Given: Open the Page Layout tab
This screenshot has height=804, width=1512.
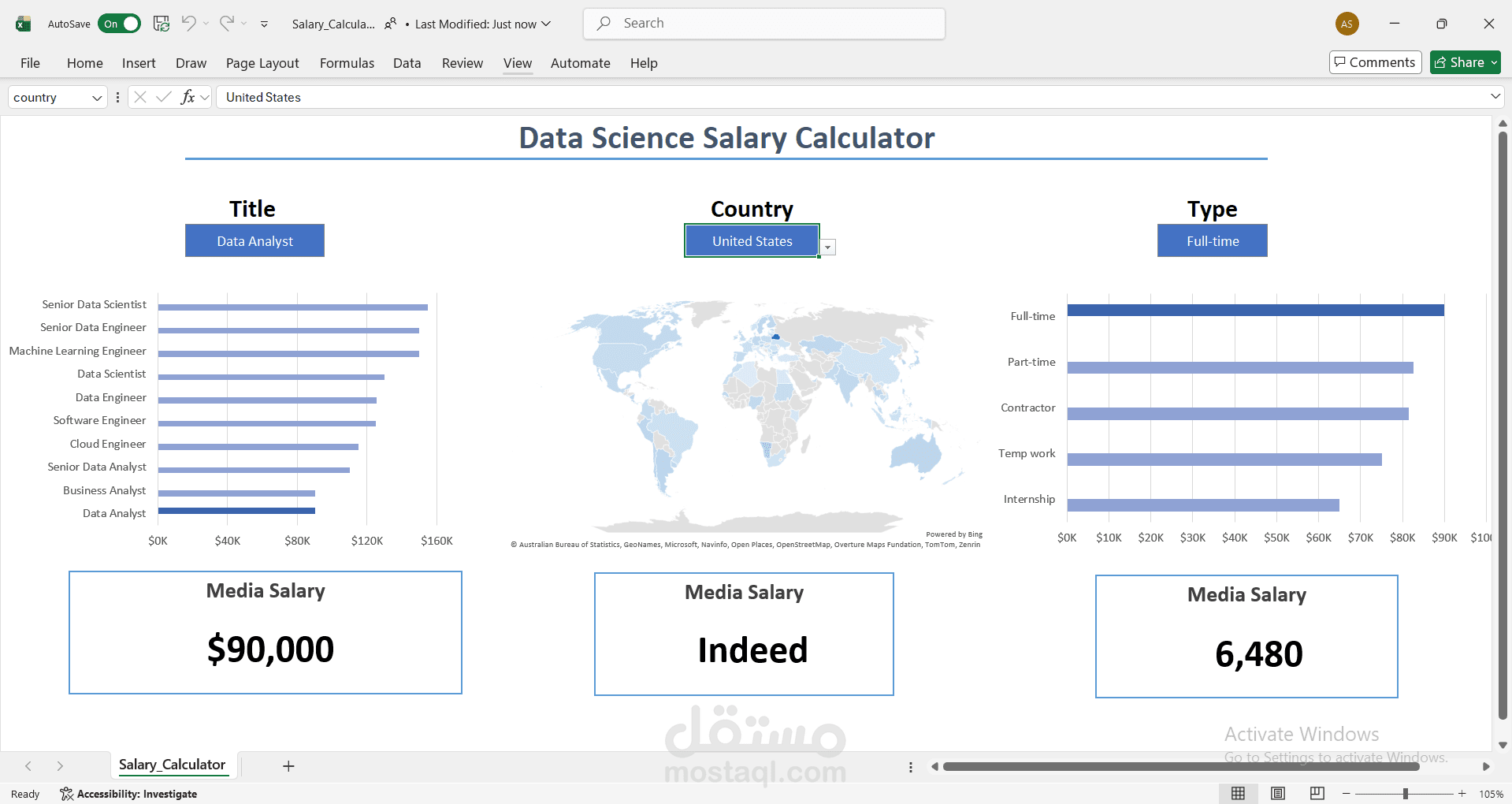Looking at the screenshot, I should (x=262, y=63).
